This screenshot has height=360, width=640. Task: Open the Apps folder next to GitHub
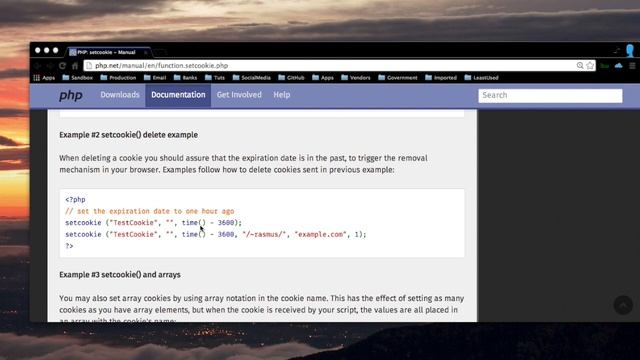pyautogui.click(x=323, y=78)
